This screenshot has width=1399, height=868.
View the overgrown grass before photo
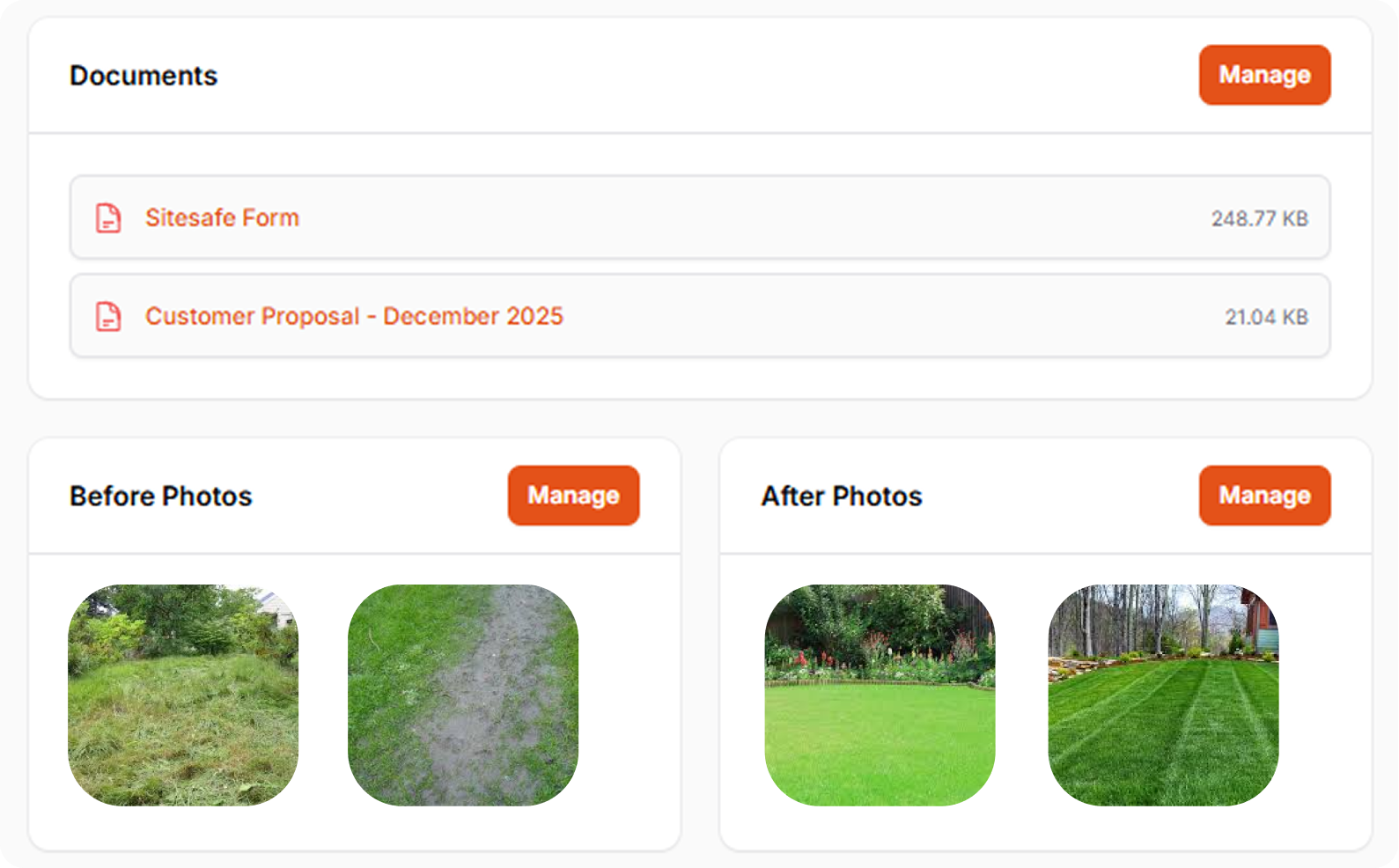(x=183, y=695)
